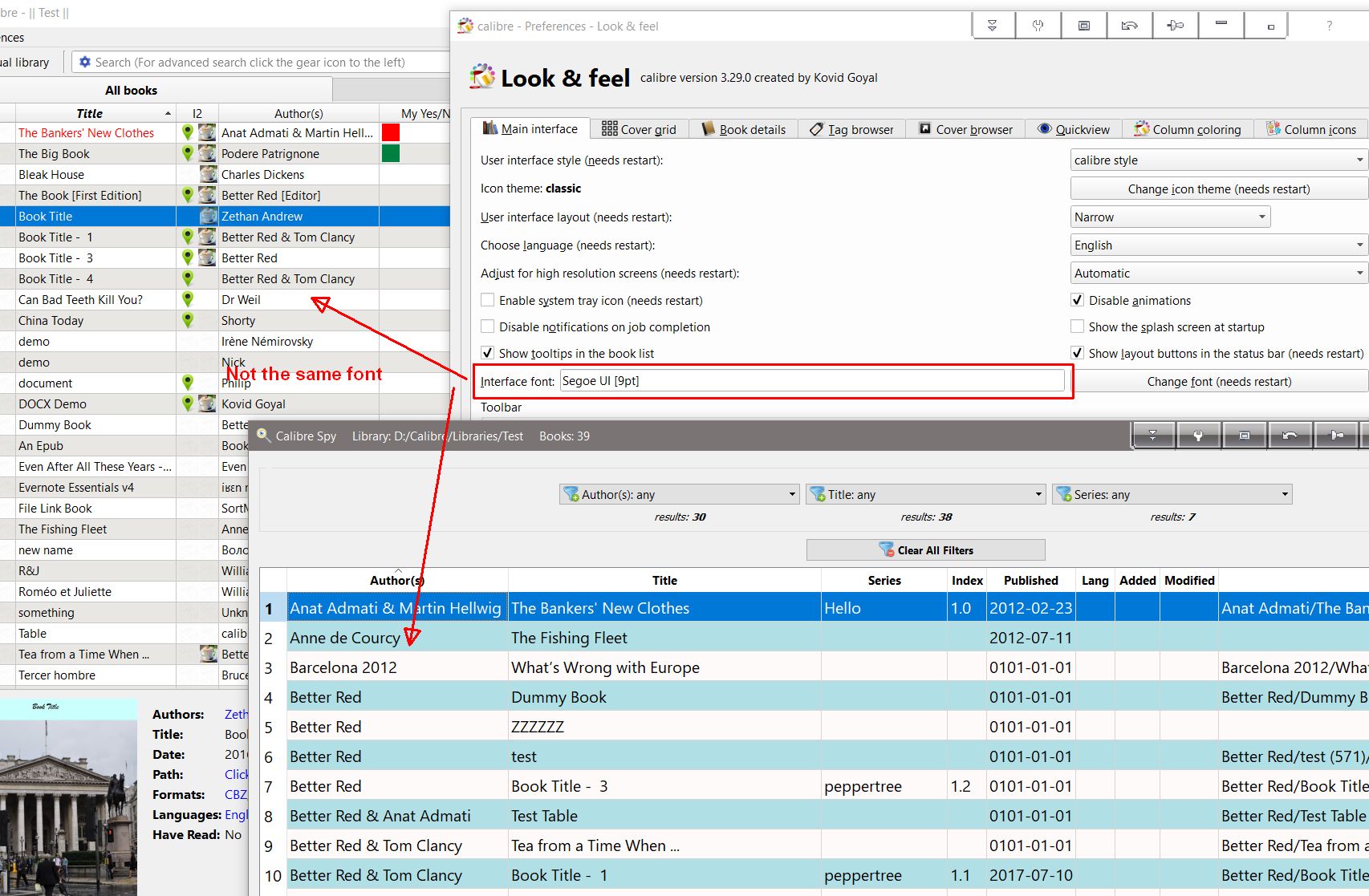Click the green marker icon in the document row
This screenshot has height=896, width=1369.
point(188,383)
